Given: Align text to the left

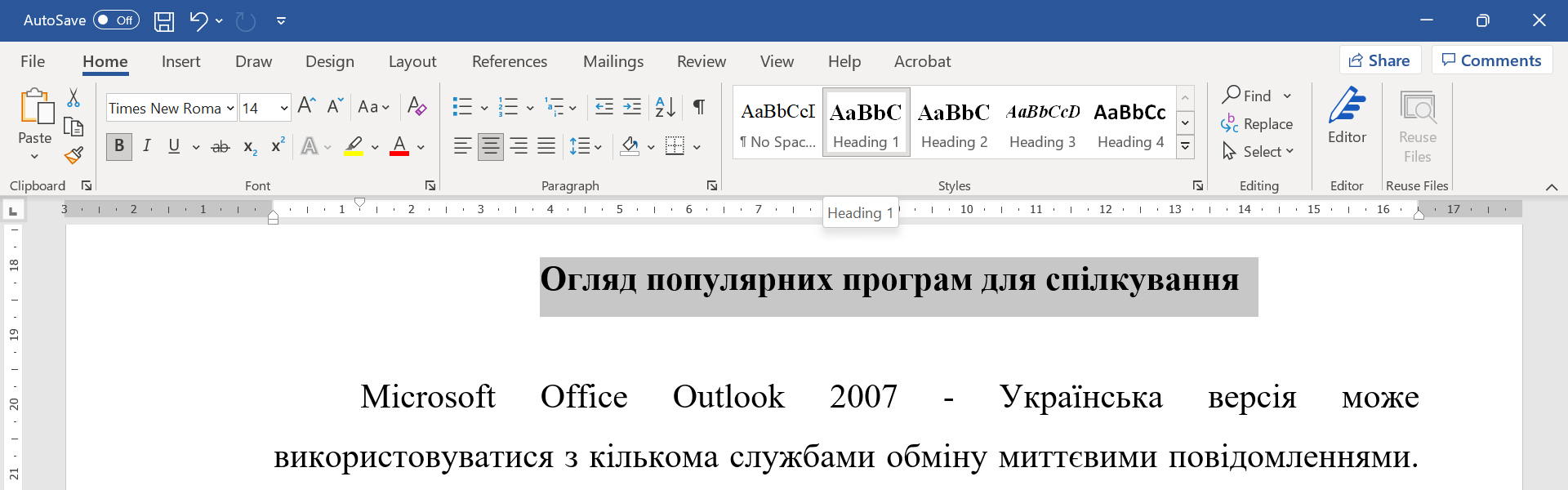Looking at the screenshot, I should [x=462, y=146].
